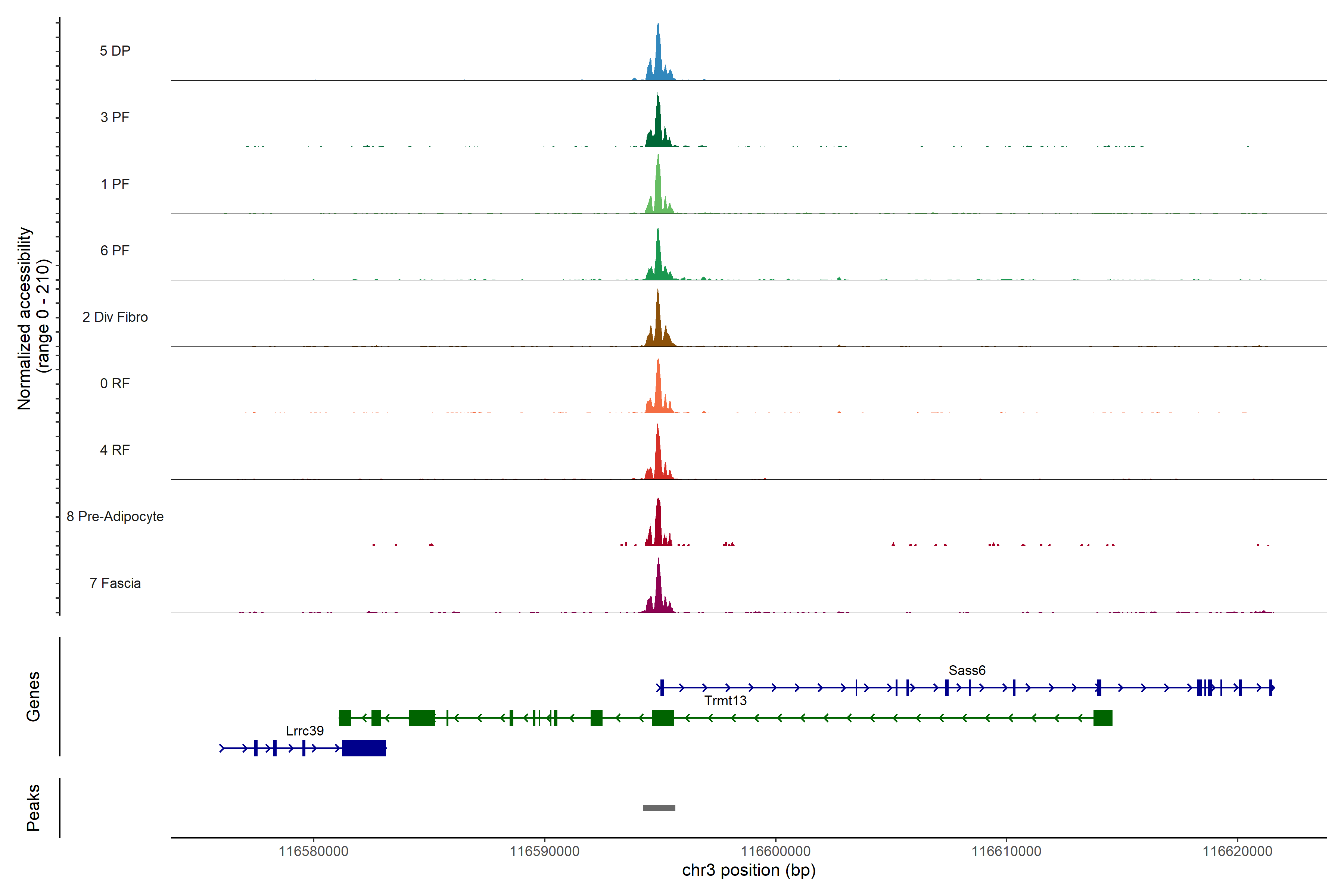
Task: Click the 8 Pre-Adipocyte track label
Action: click(x=115, y=517)
